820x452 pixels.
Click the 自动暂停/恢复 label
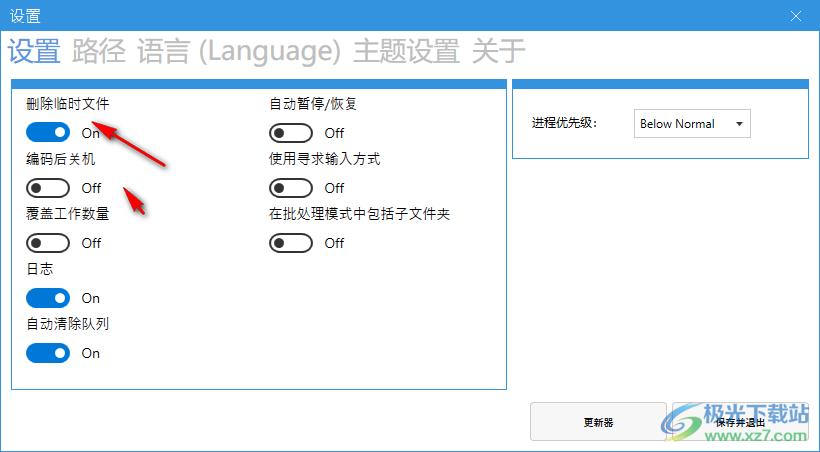coord(313,104)
